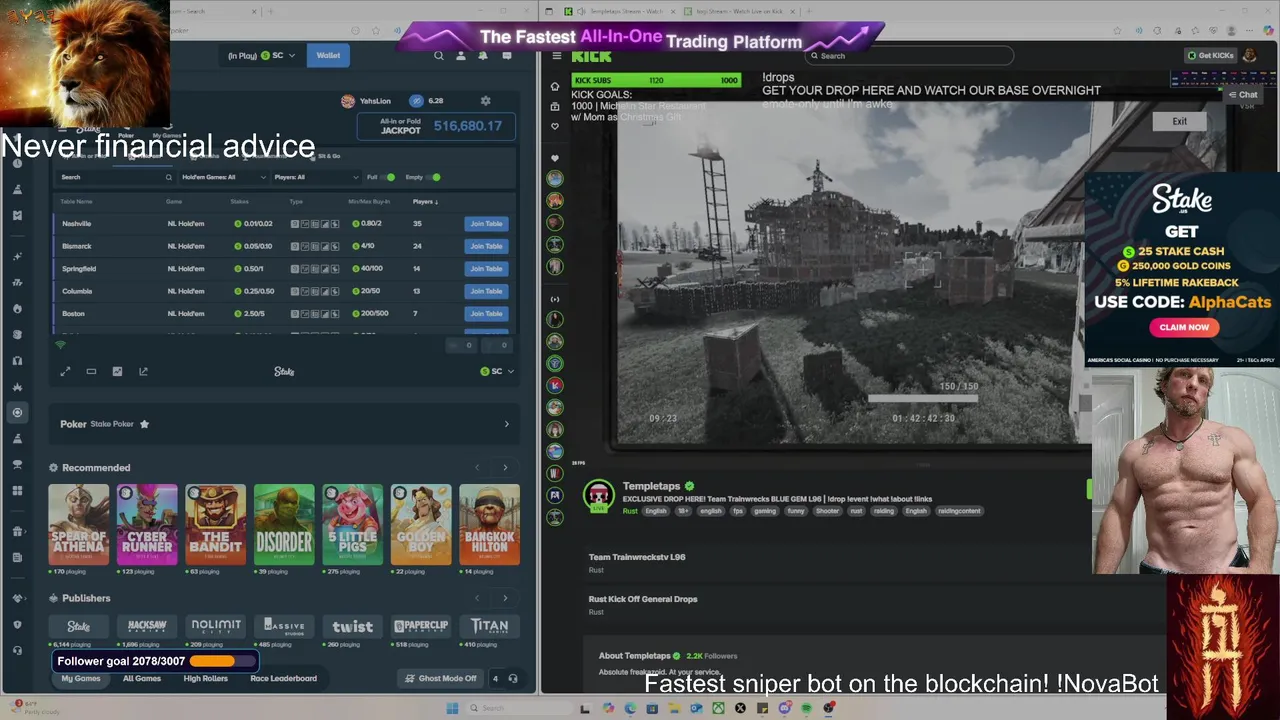Switch to High Rollers tab
Viewport: 1280px width, 720px height.
coord(206,678)
